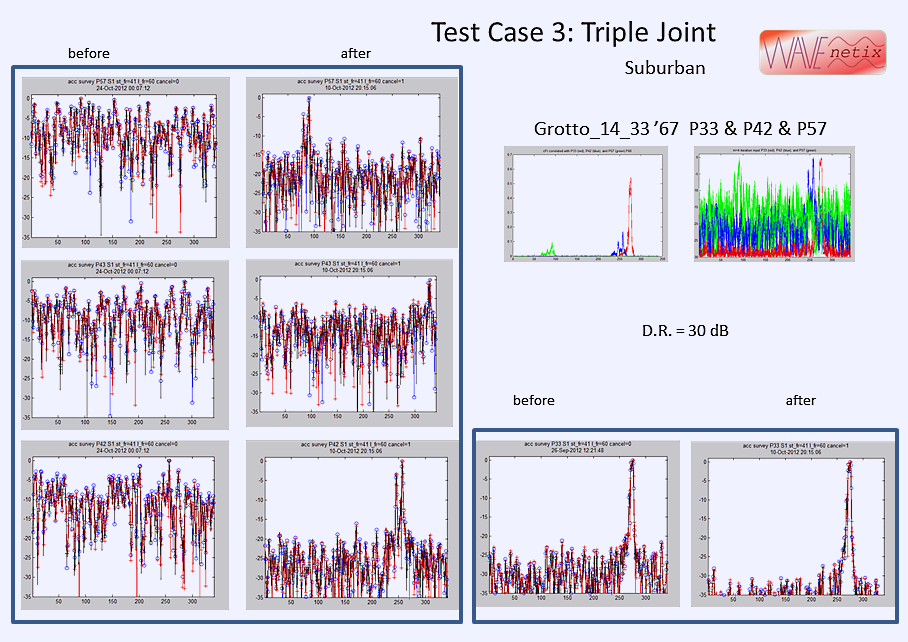
Task: Click the P42 after survey plot
Action: coord(349,525)
